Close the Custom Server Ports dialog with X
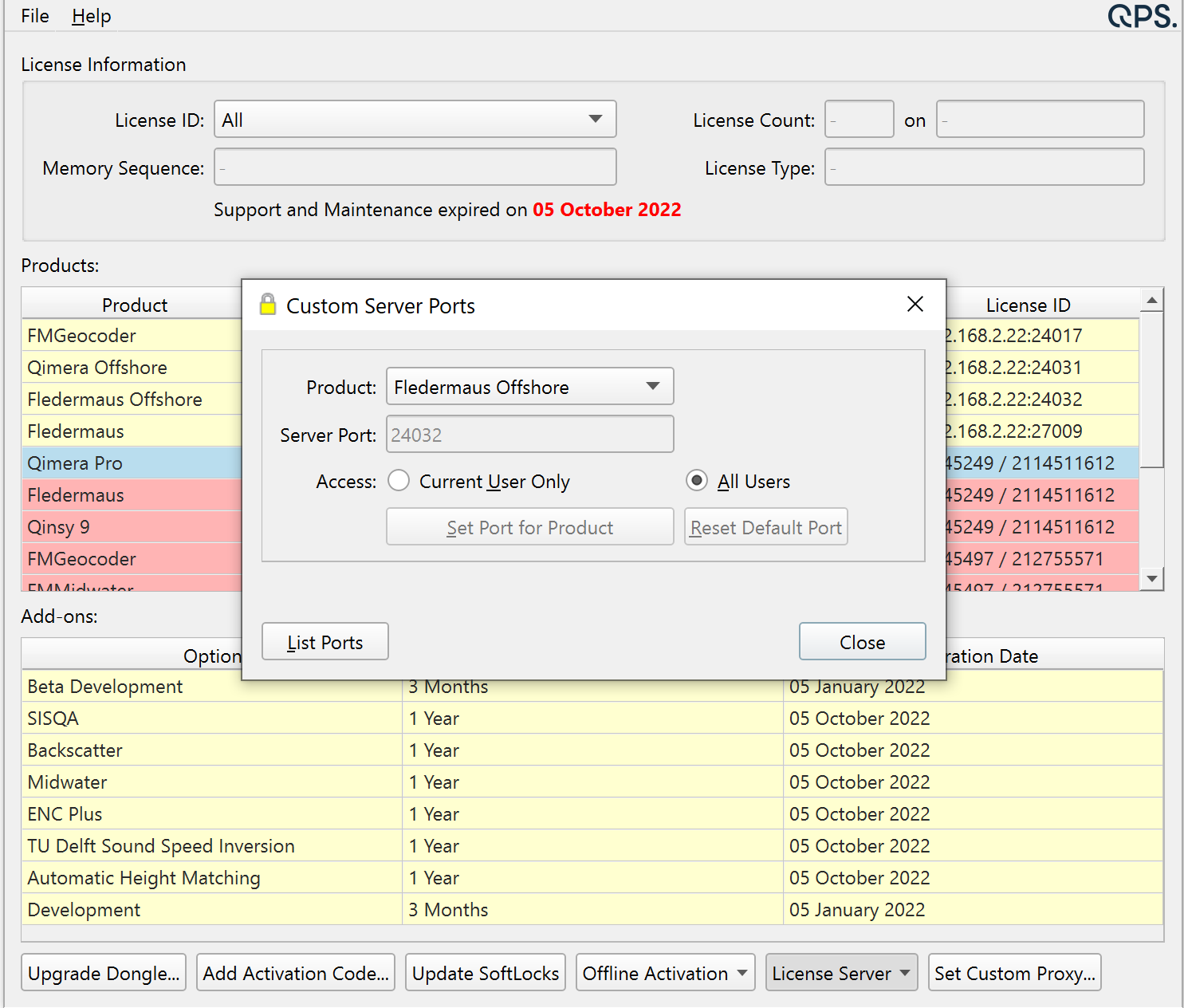Screen dimensions: 1184x1008 (915, 304)
